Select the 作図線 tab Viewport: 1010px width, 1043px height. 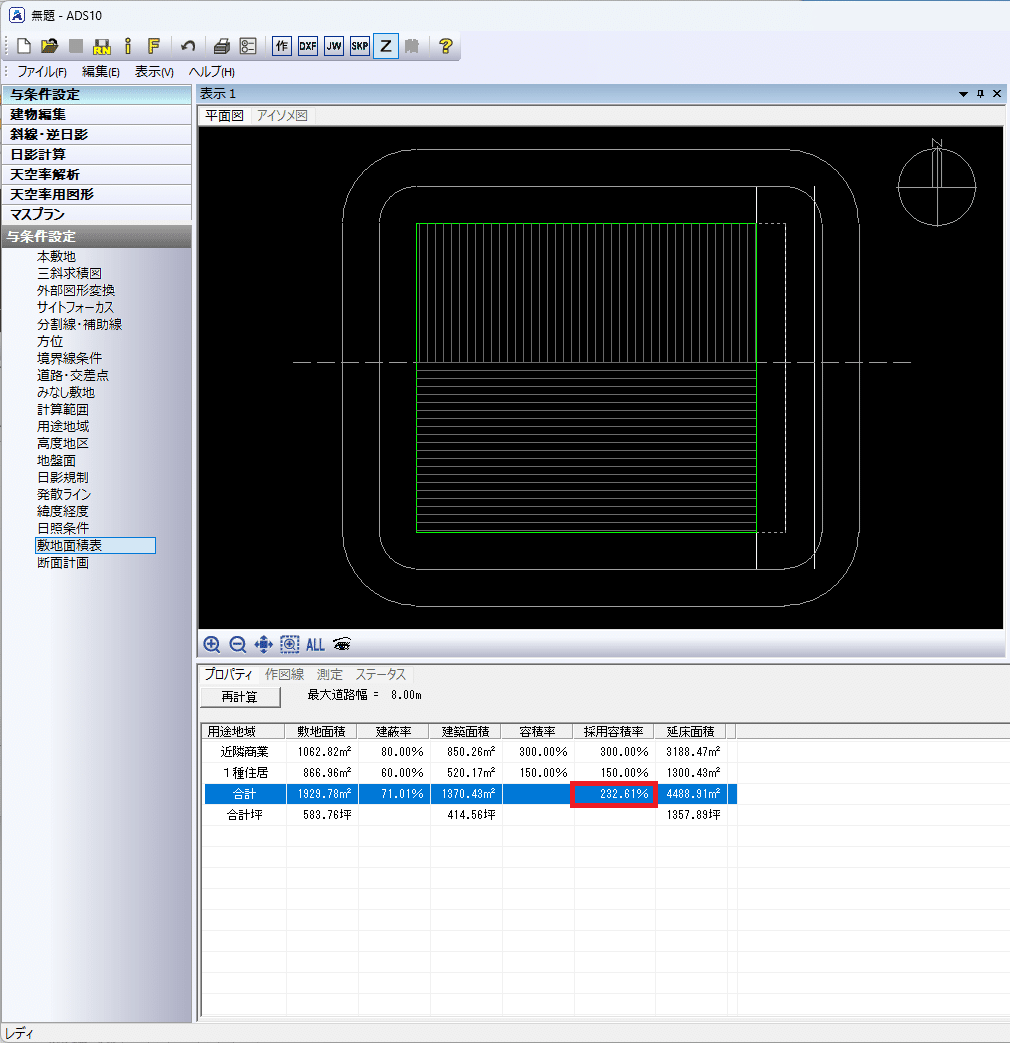[x=284, y=674]
